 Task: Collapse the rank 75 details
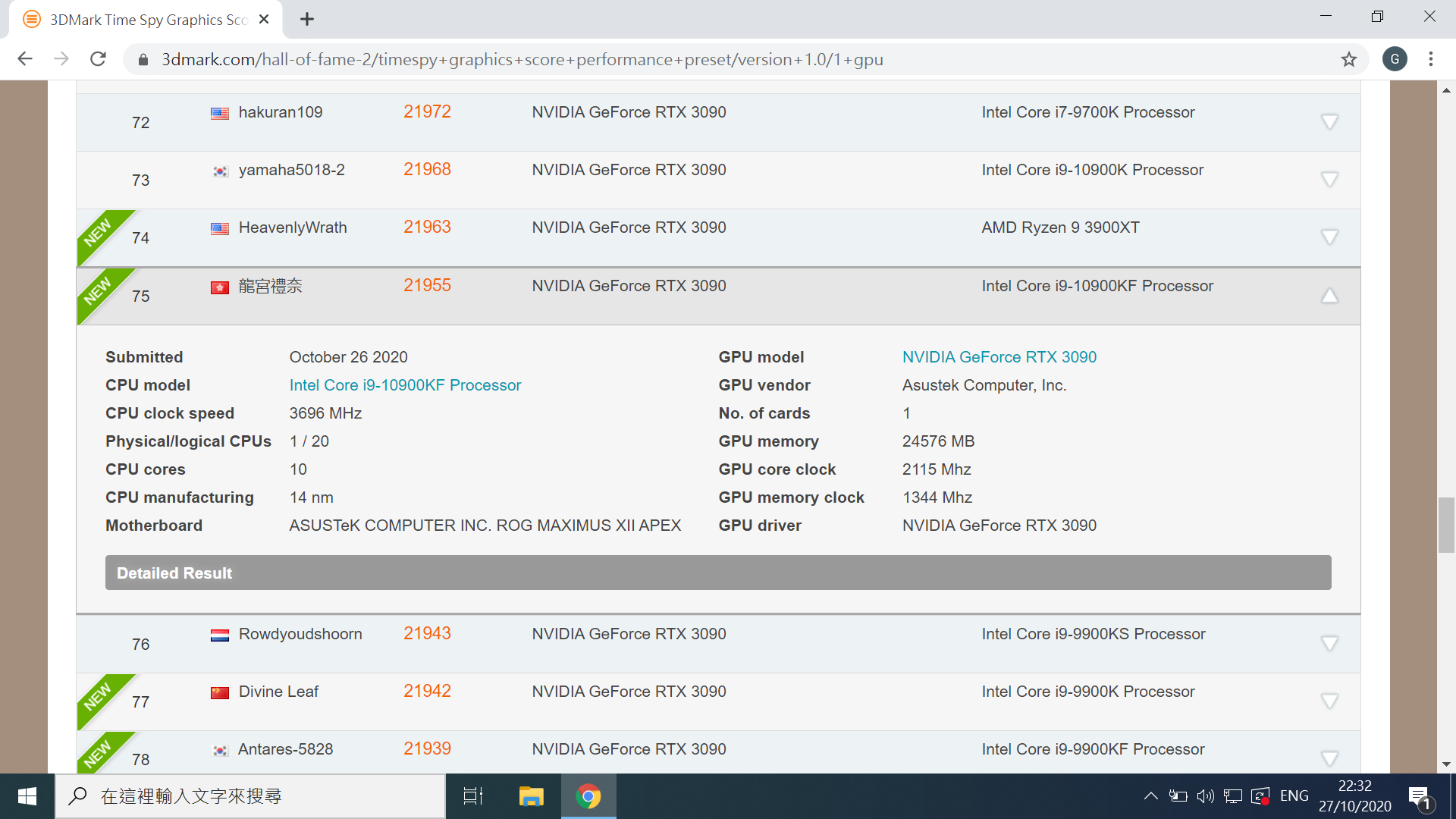(1329, 296)
